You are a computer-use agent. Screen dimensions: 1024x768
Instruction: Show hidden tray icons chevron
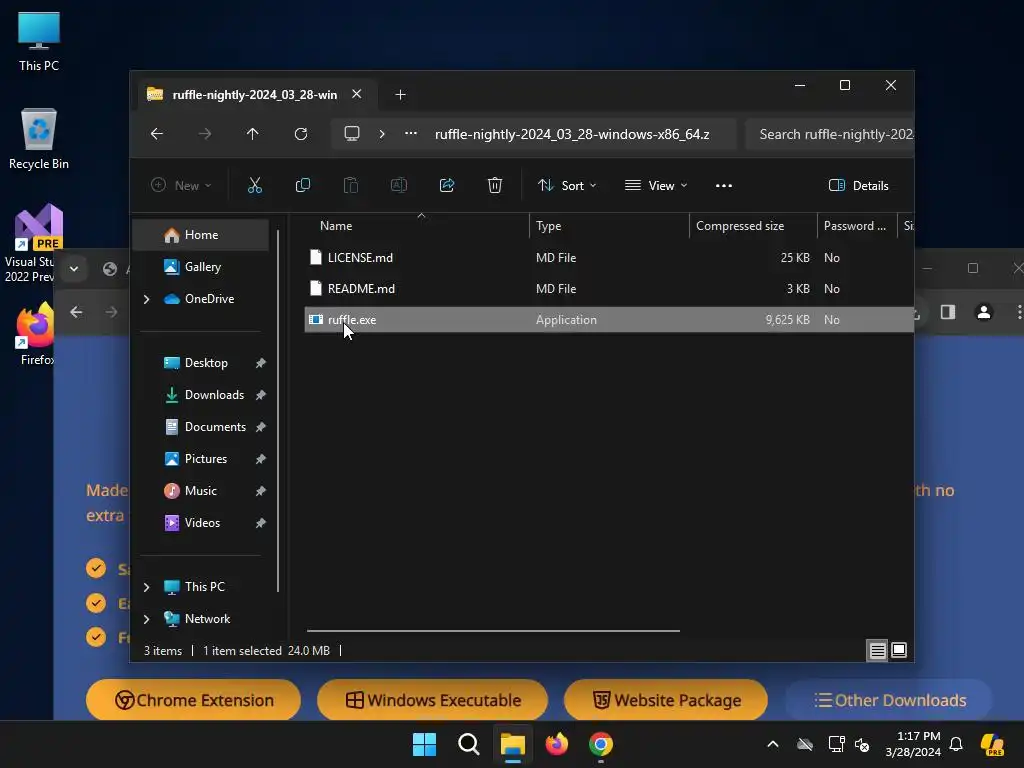(773, 744)
